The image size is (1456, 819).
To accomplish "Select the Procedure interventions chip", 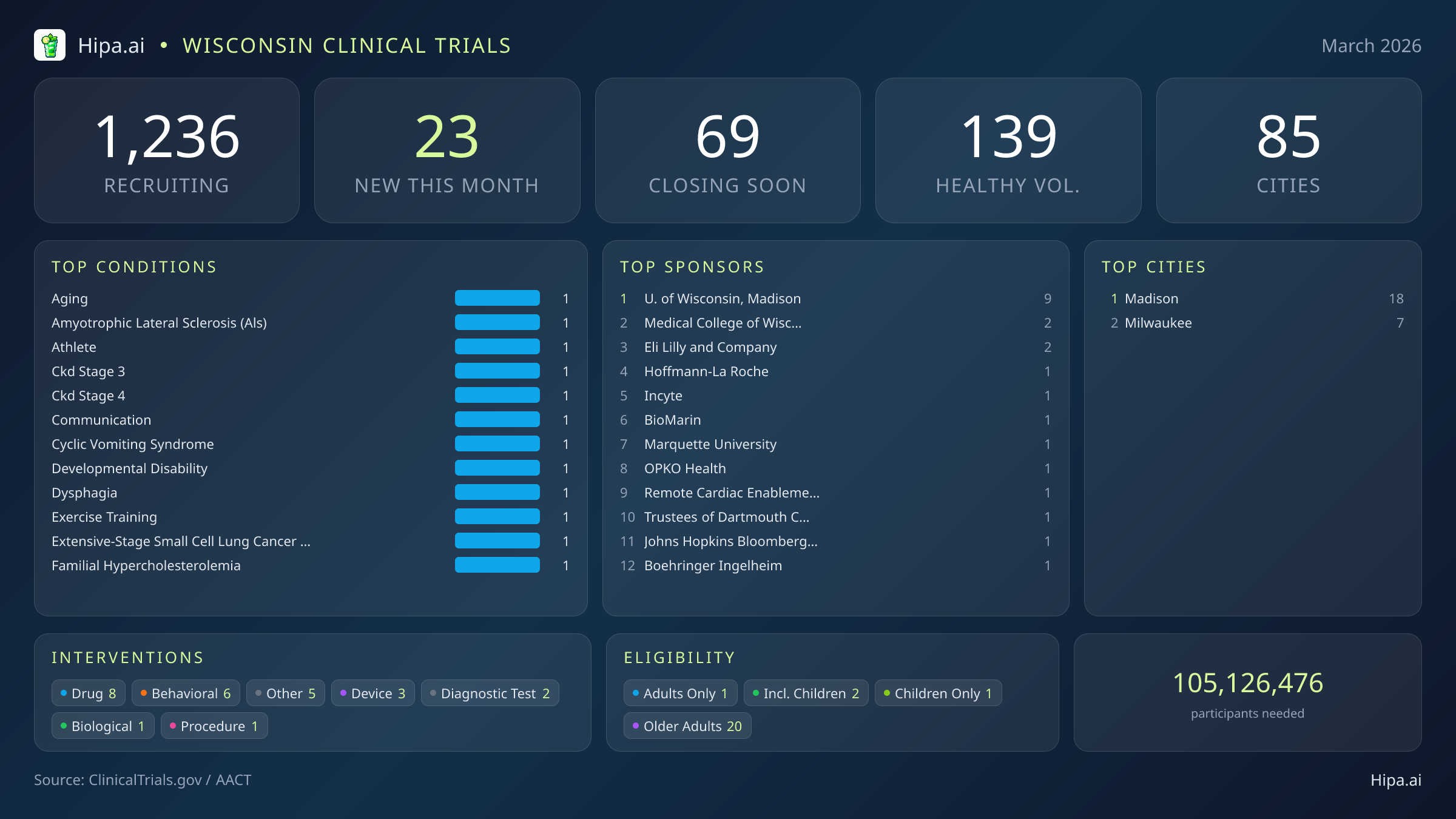I will (214, 726).
